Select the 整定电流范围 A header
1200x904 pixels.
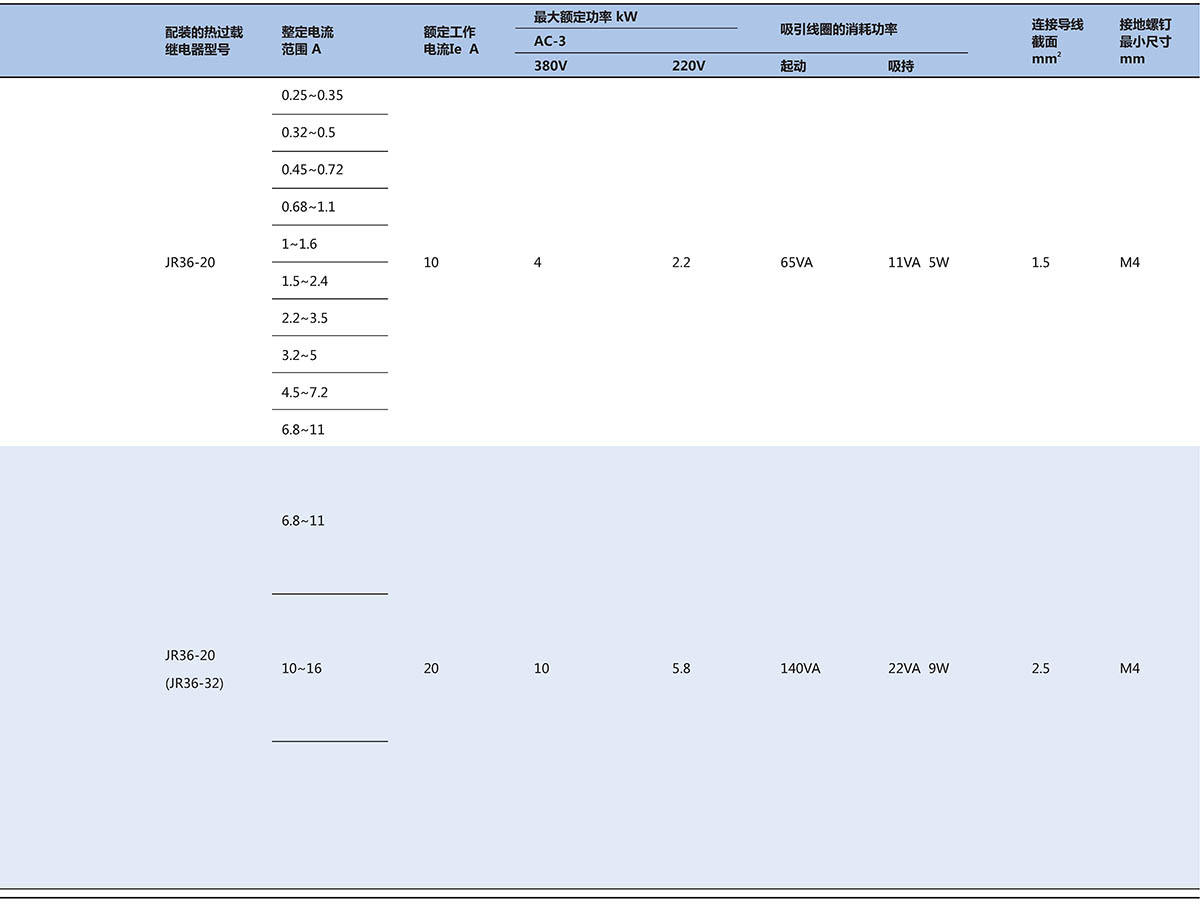click(308, 40)
